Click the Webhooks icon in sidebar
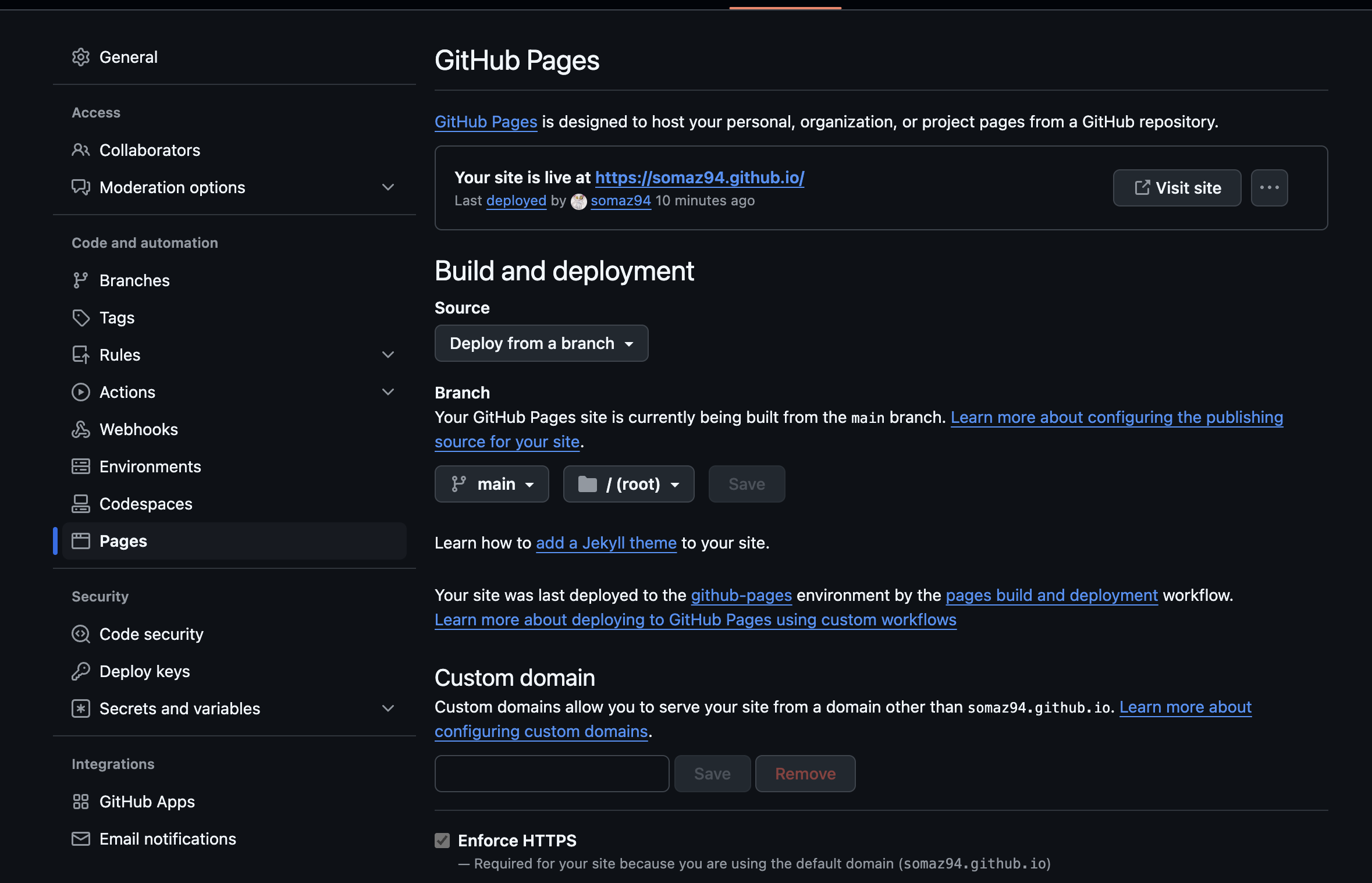The image size is (1372, 883). tap(81, 429)
